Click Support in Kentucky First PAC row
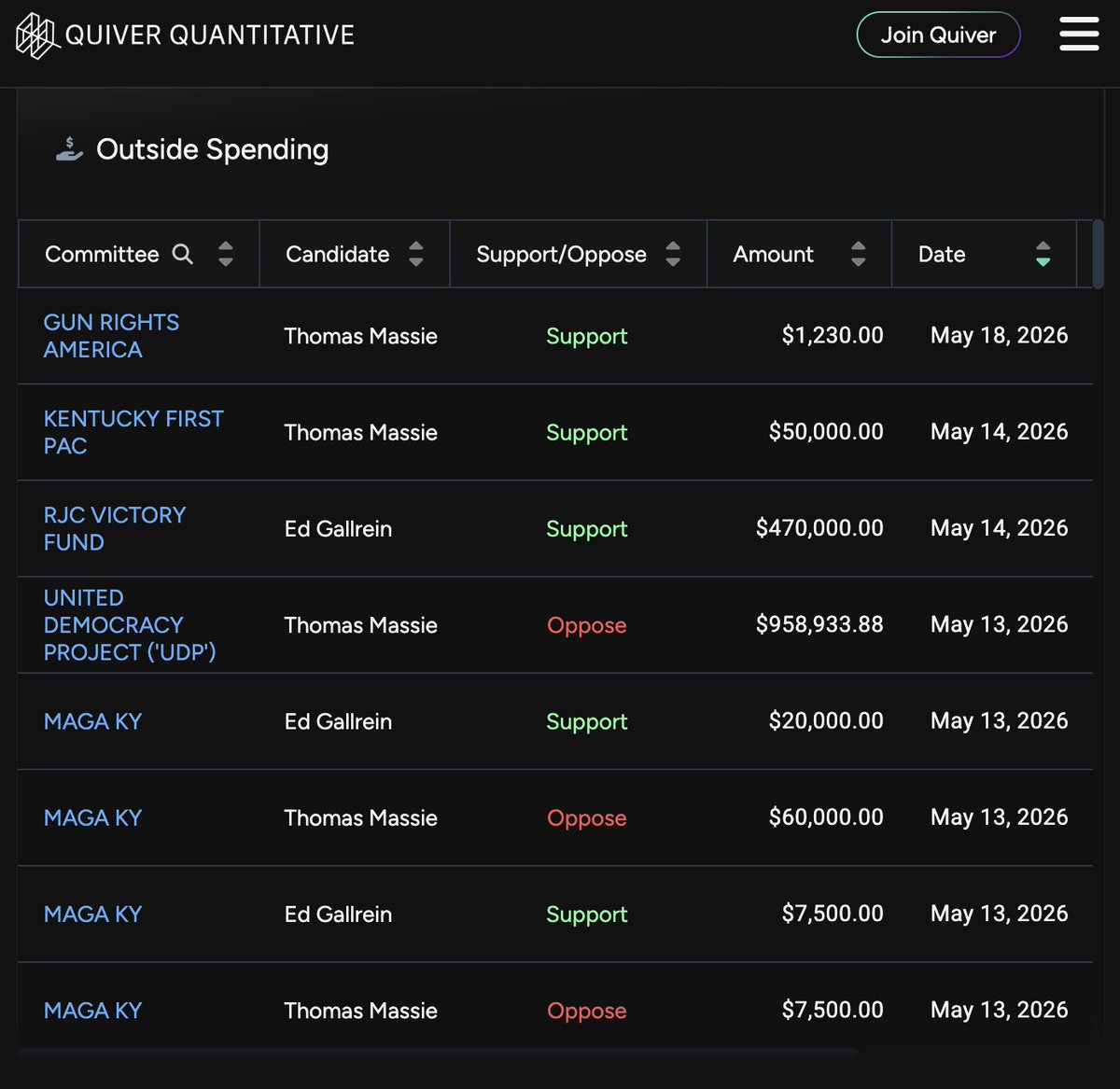 [x=586, y=432]
